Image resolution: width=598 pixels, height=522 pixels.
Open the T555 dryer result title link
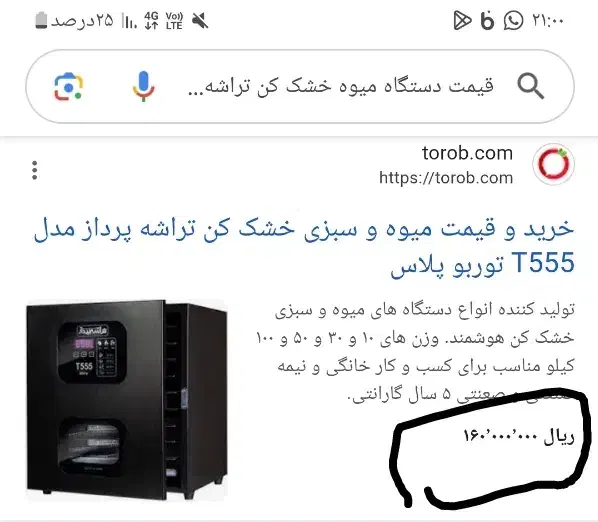(304, 246)
